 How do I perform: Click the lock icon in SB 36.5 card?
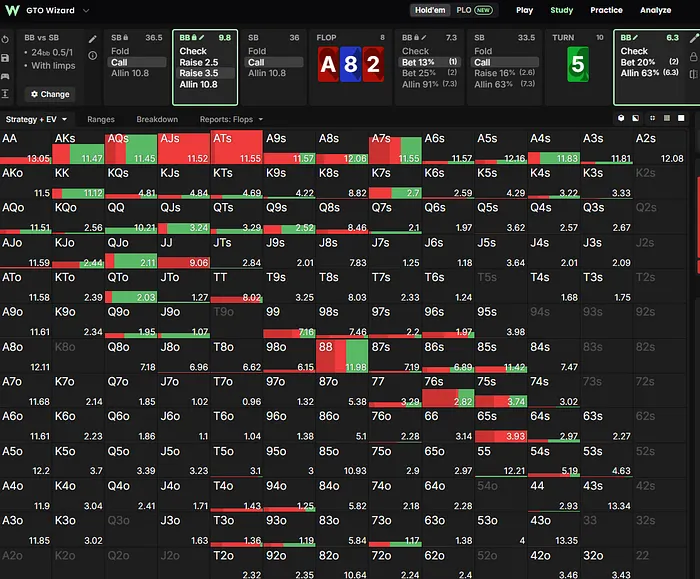click(126, 37)
